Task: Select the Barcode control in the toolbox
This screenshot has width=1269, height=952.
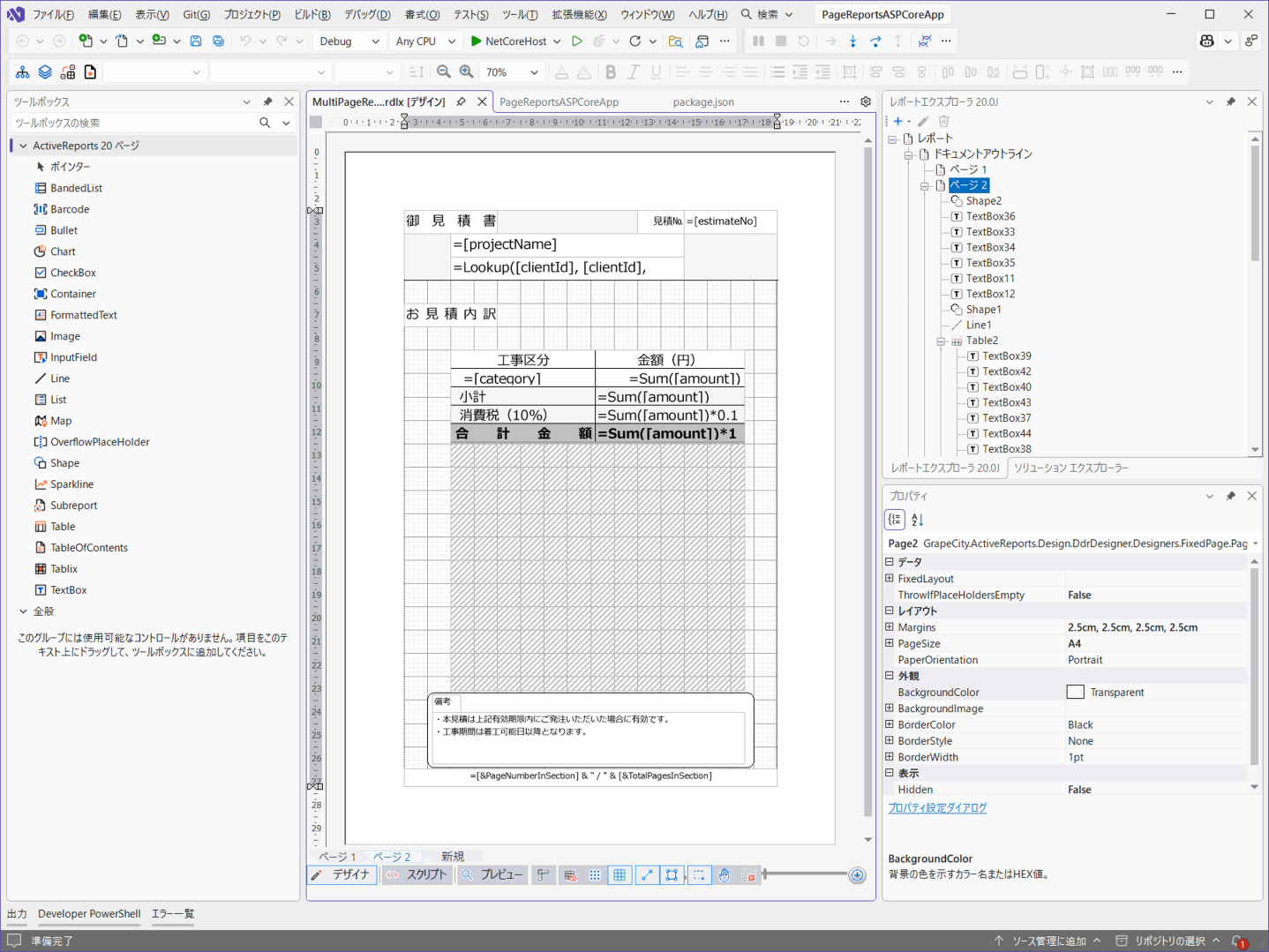Action: point(69,209)
